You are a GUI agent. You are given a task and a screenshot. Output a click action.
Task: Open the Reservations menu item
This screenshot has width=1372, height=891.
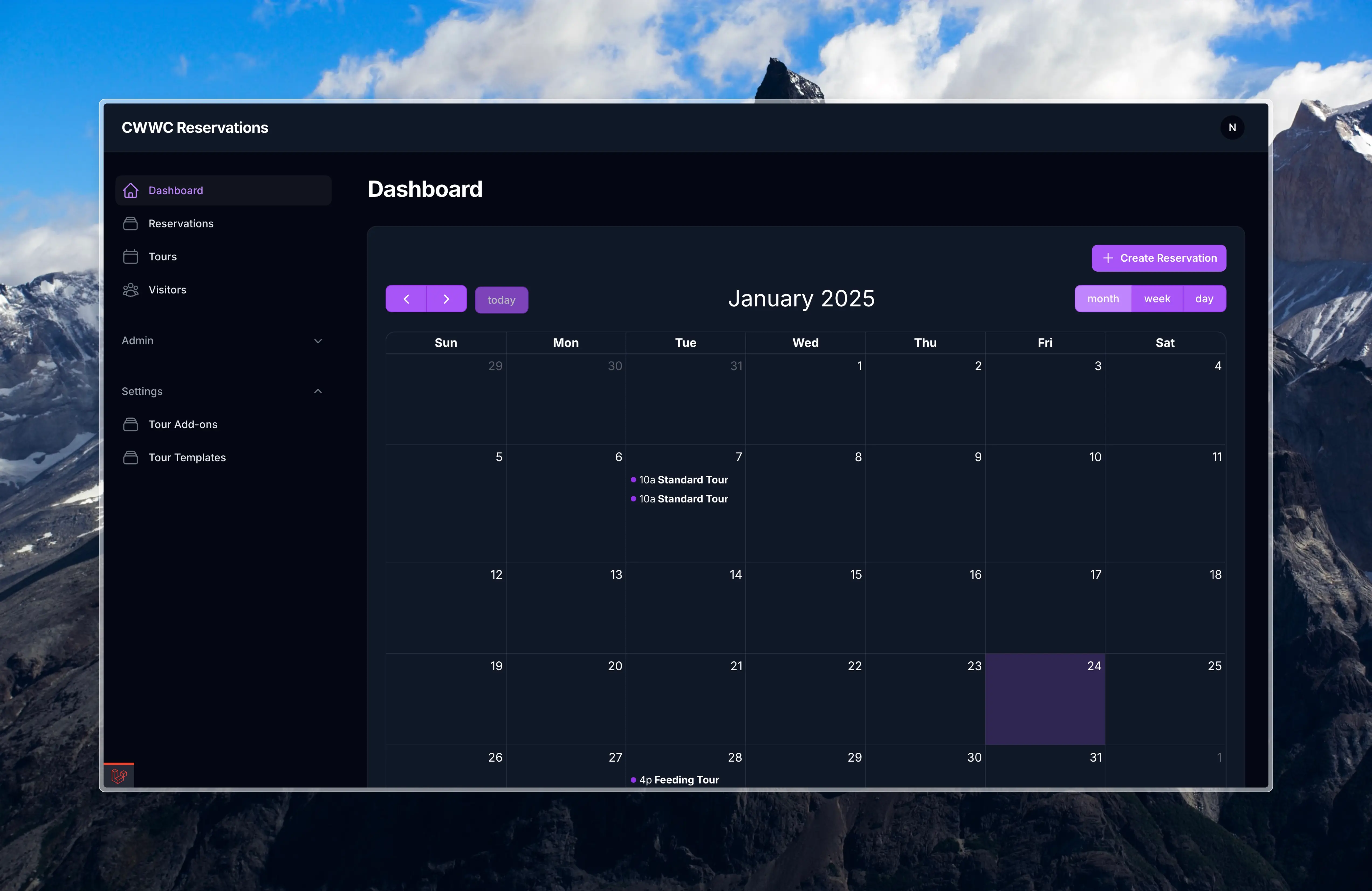click(x=181, y=224)
